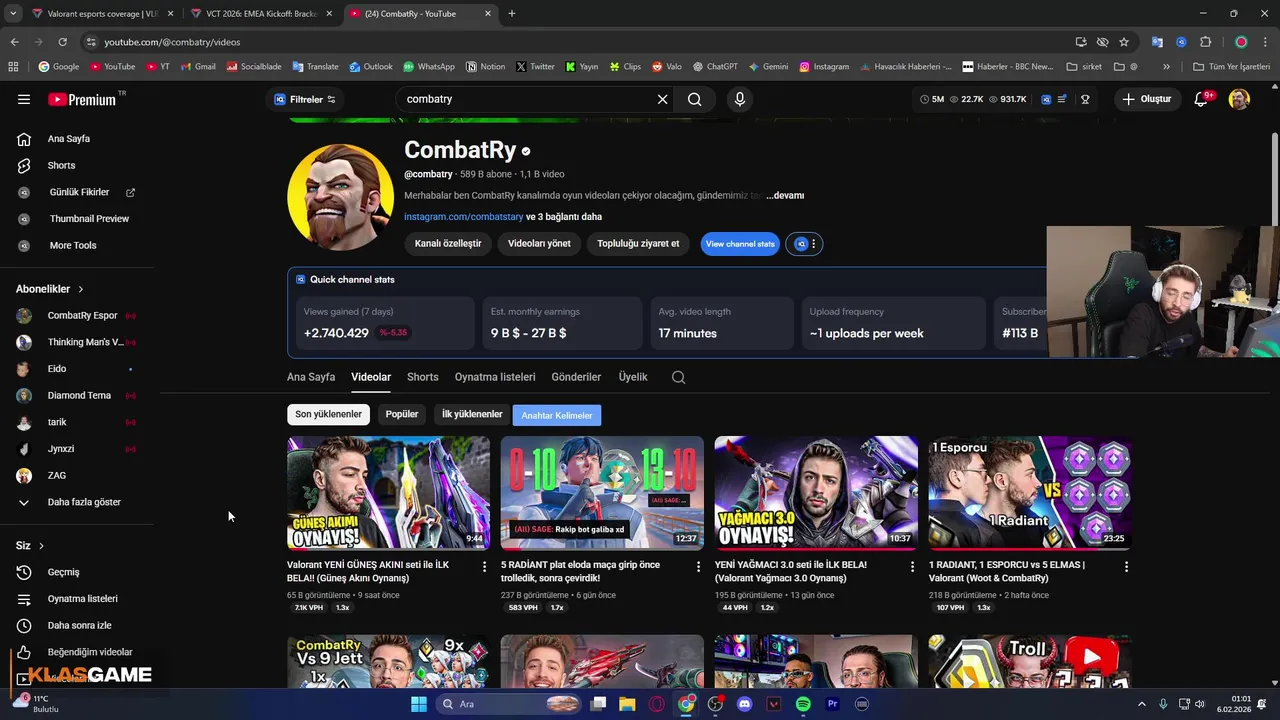1280x720 pixels.
Task: Click Topluluğu ziyaret et button
Action: point(638,244)
